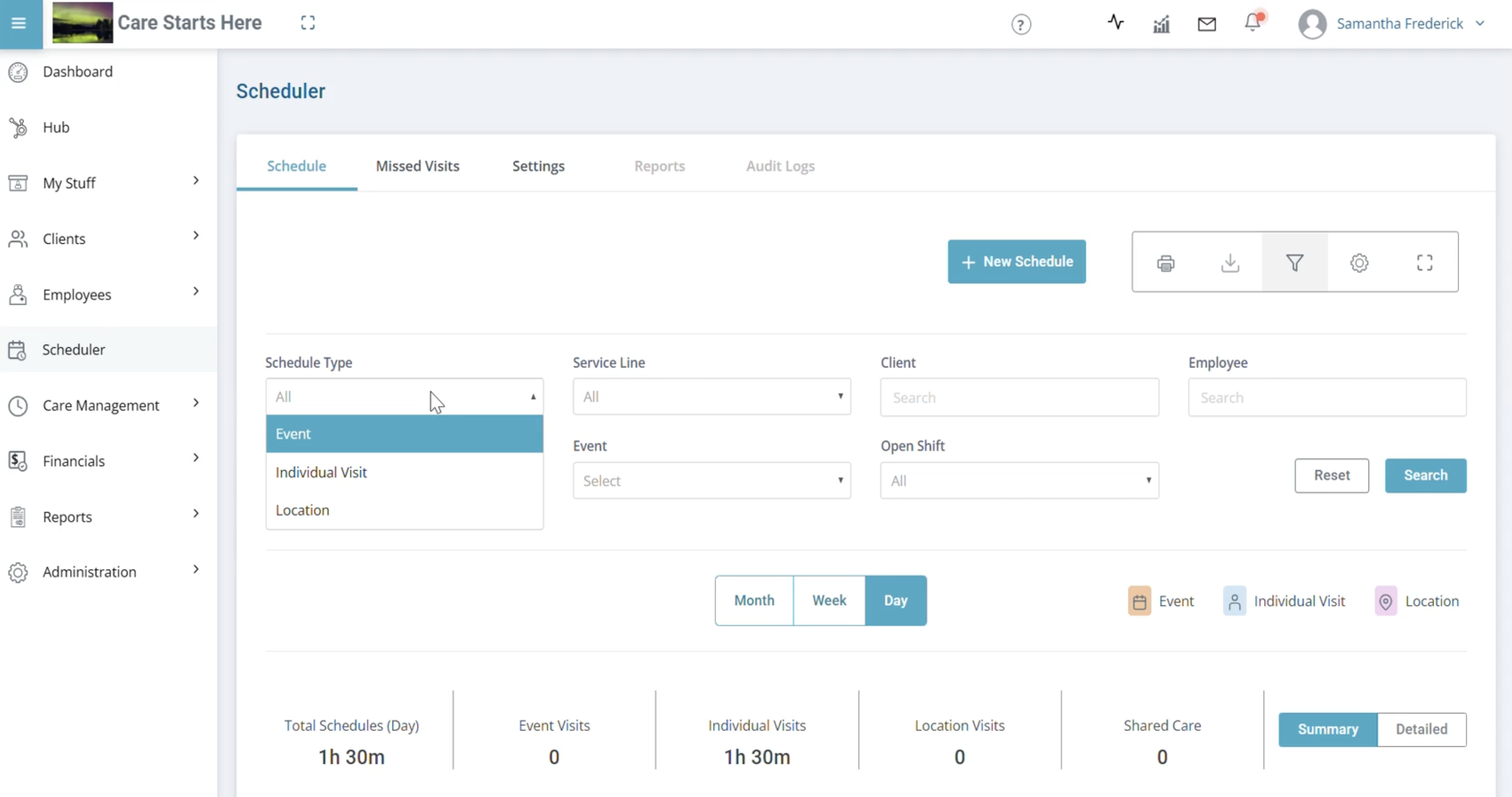The image size is (1512, 797).
Task: Switch to Month view
Action: 754,600
